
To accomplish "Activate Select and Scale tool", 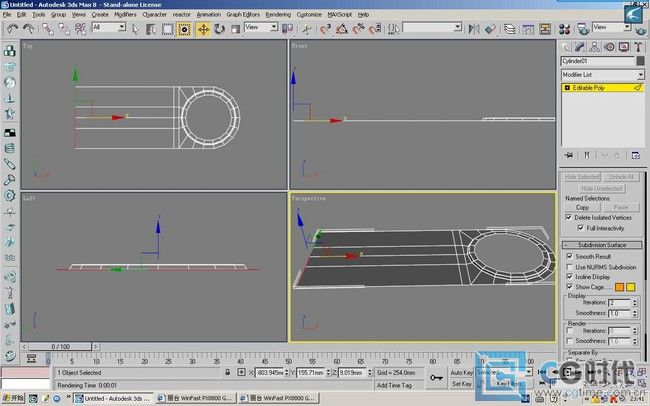I will coord(235,29).
